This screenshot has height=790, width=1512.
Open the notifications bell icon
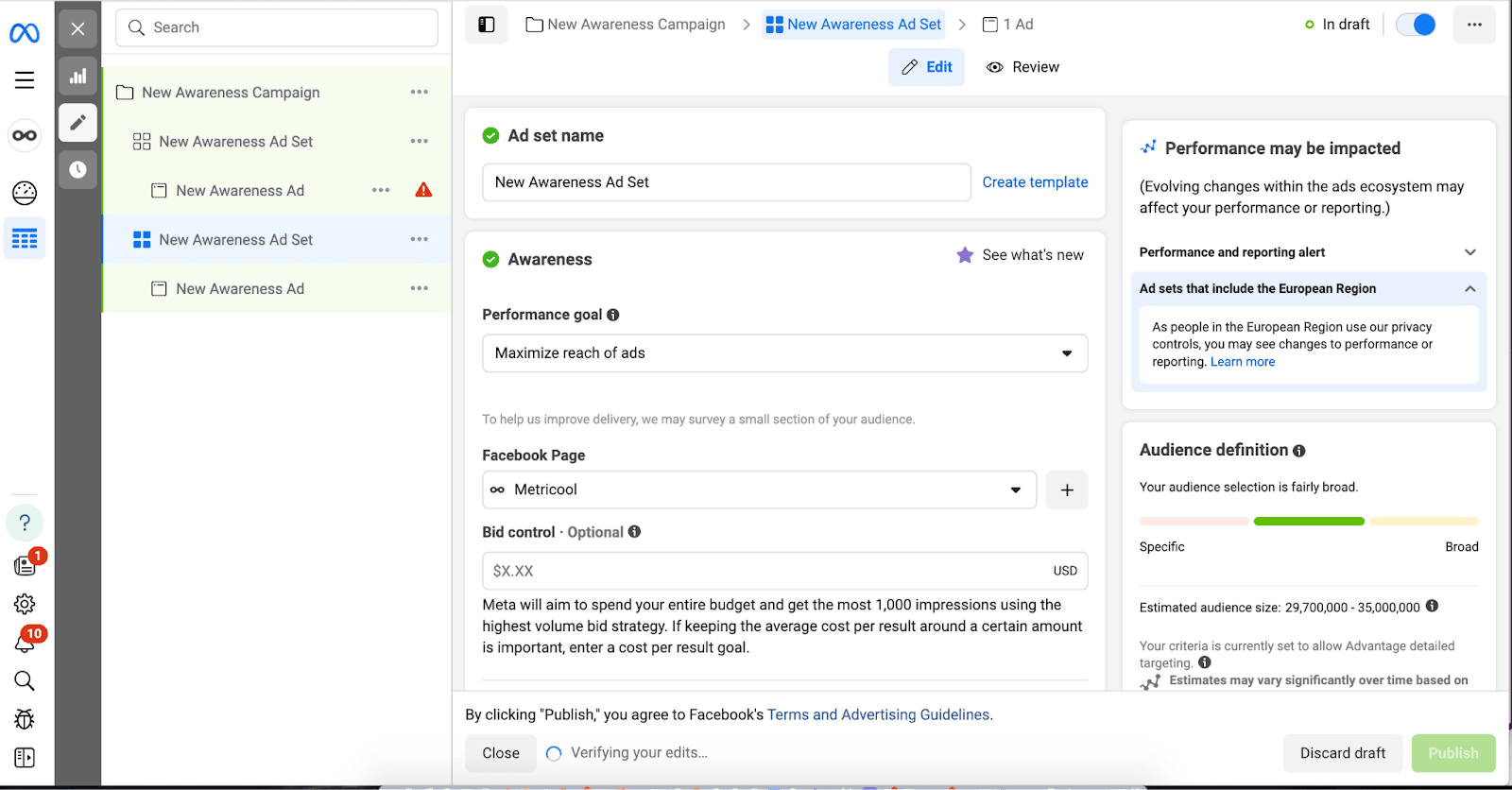click(25, 644)
